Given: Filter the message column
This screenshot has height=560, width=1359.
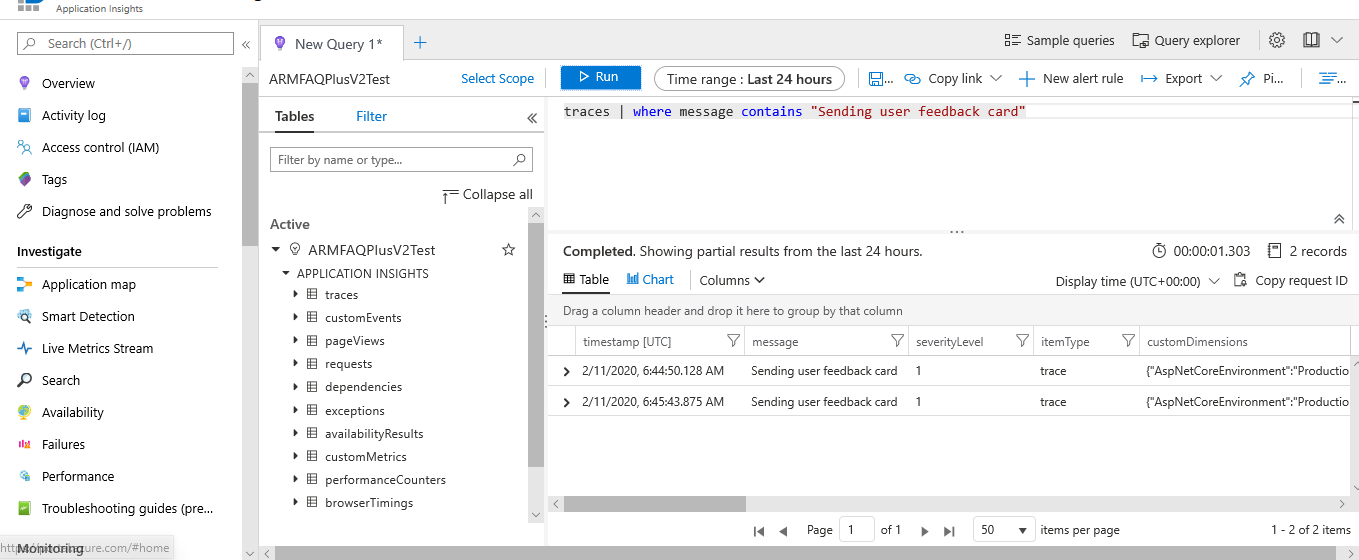Looking at the screenshot, I should [x=897, y=341].
